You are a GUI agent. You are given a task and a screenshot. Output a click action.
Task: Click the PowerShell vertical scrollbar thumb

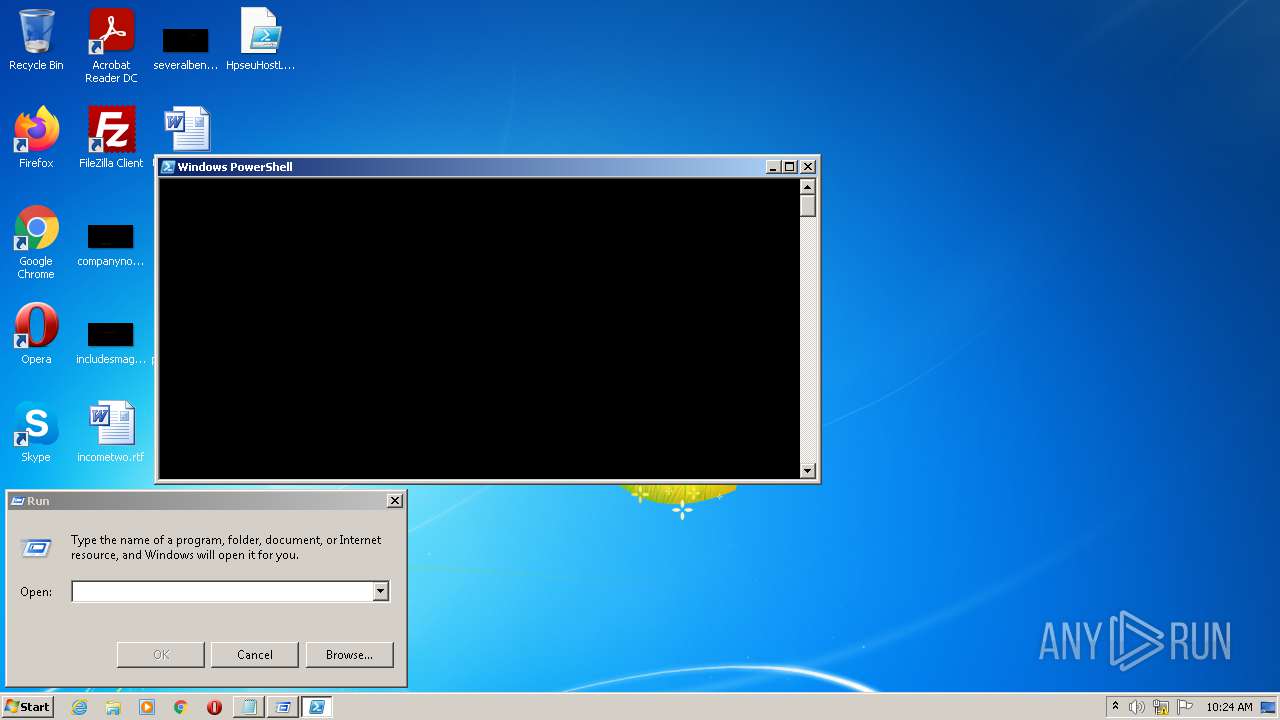coord(808,206)
